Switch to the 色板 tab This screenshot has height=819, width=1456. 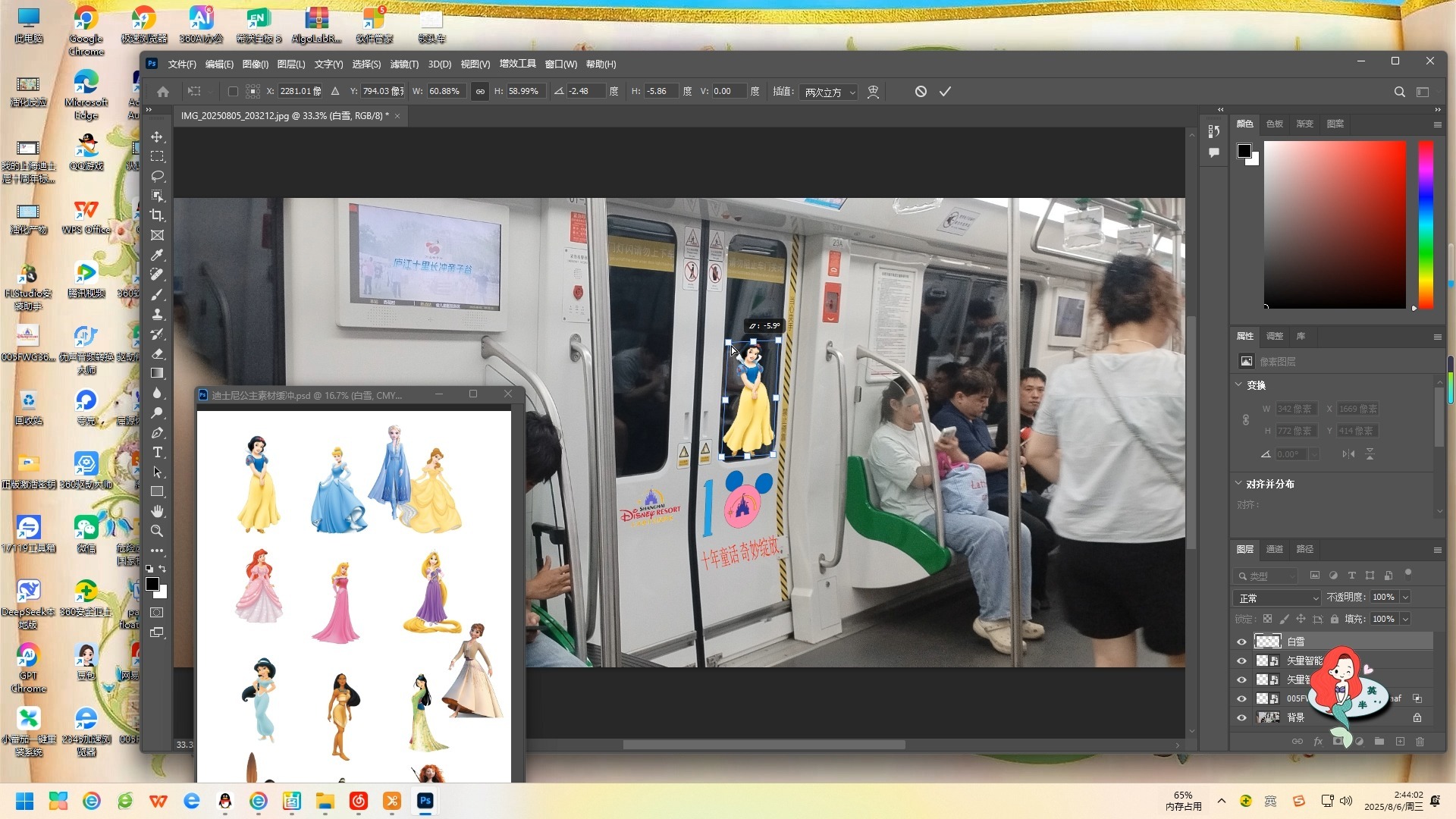click(x=1275, y=124)
